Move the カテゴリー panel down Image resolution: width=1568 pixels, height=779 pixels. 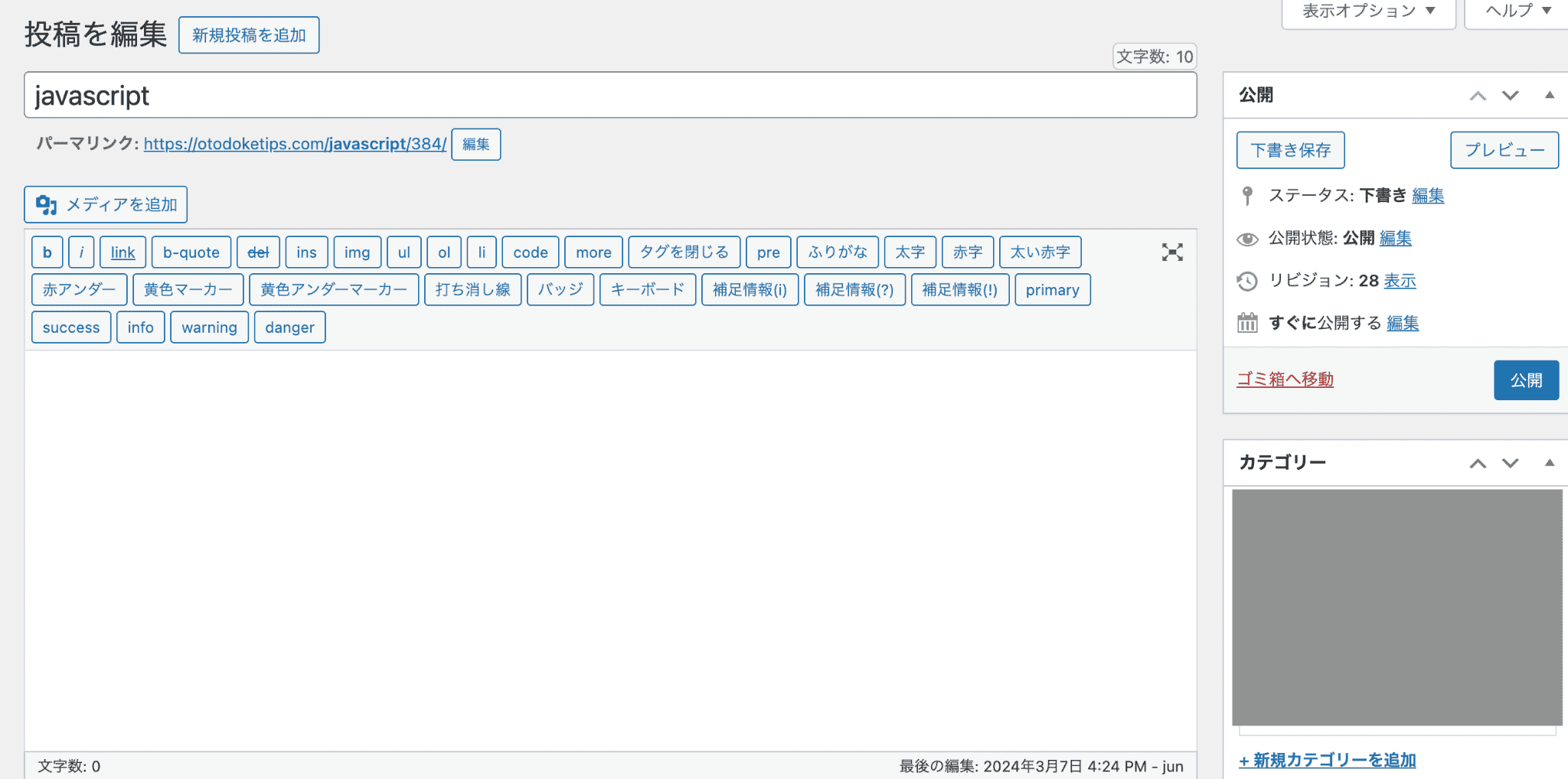pyautogui.click(x=1510, y=463)
